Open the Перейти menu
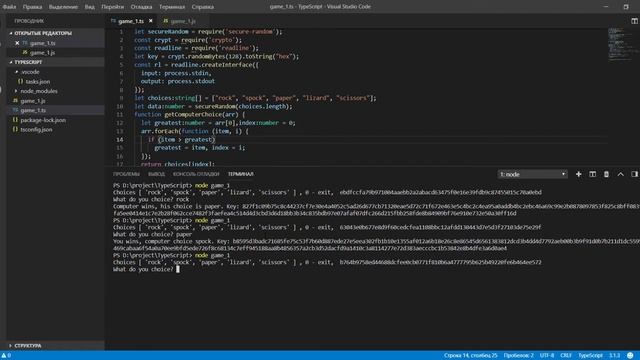The height and width of the screenshot is (360, 640). point(112,7)
